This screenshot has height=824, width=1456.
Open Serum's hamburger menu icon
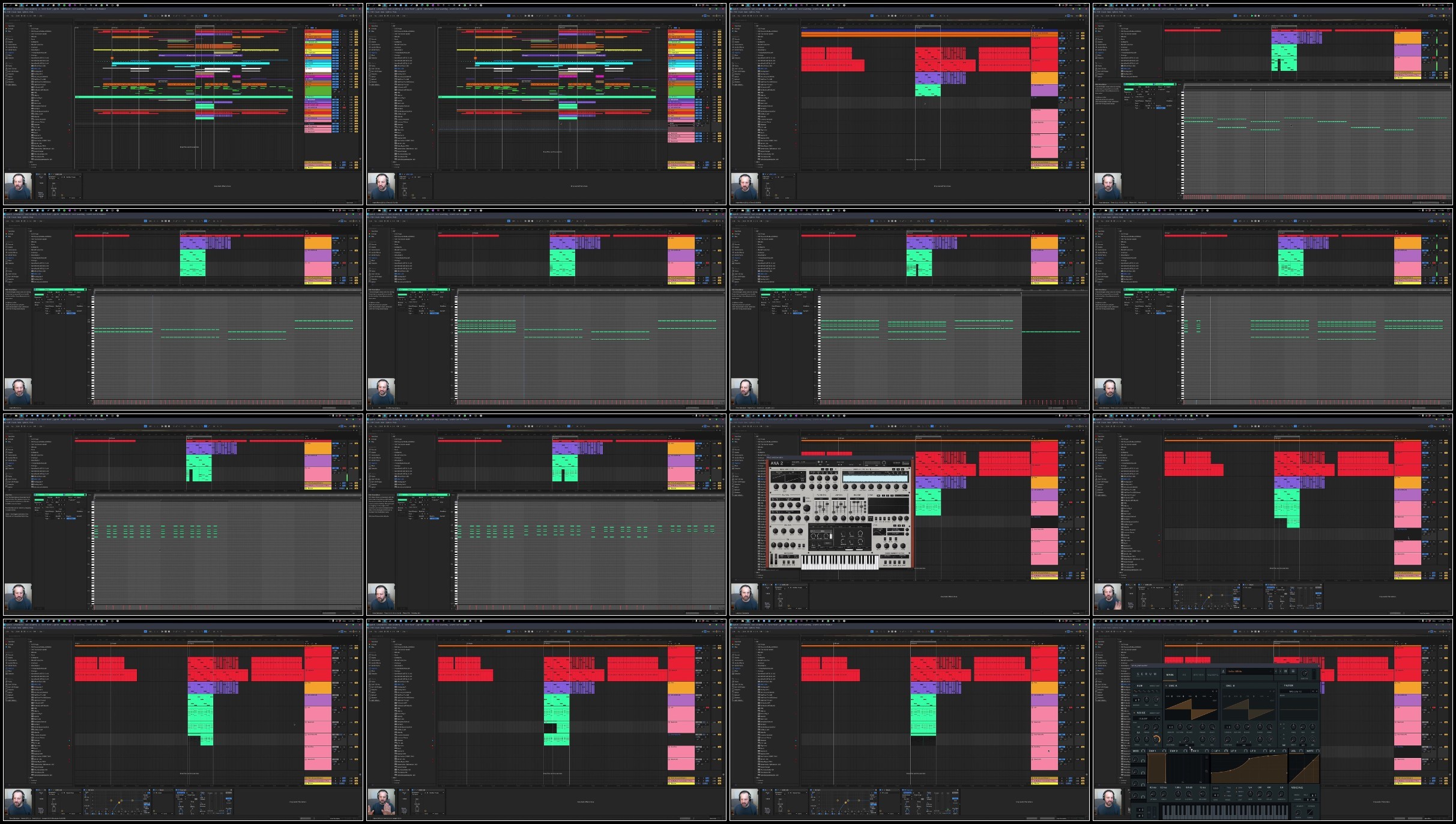(x=1293, y=671)
